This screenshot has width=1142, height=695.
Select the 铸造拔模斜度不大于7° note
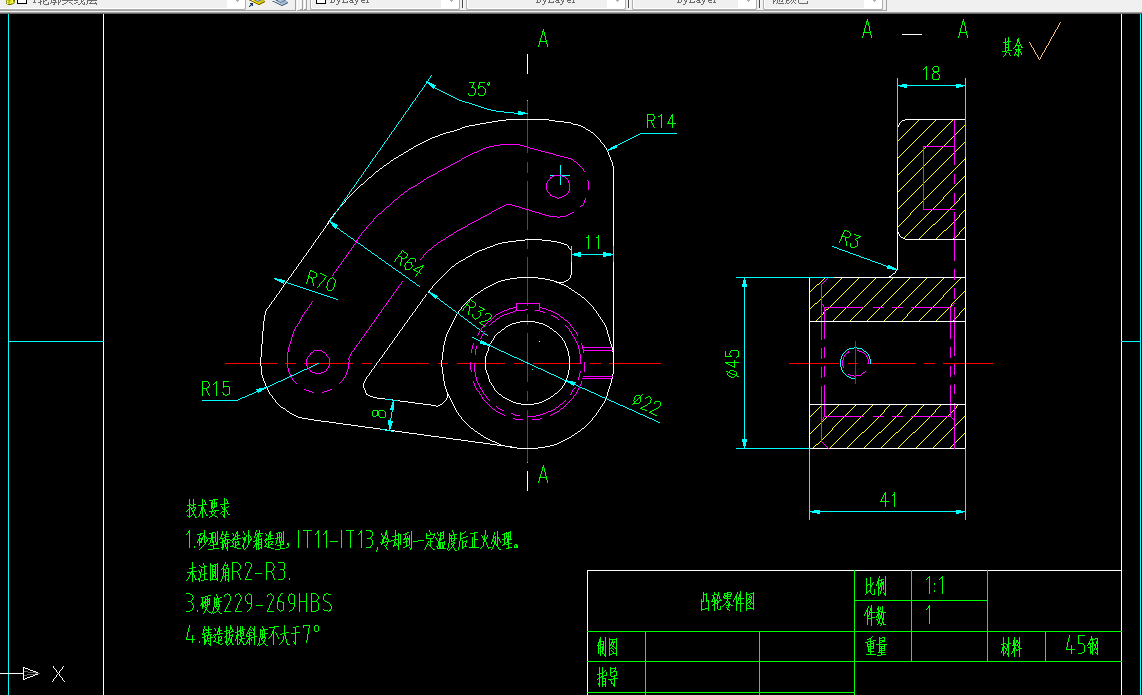click(253, 635)
